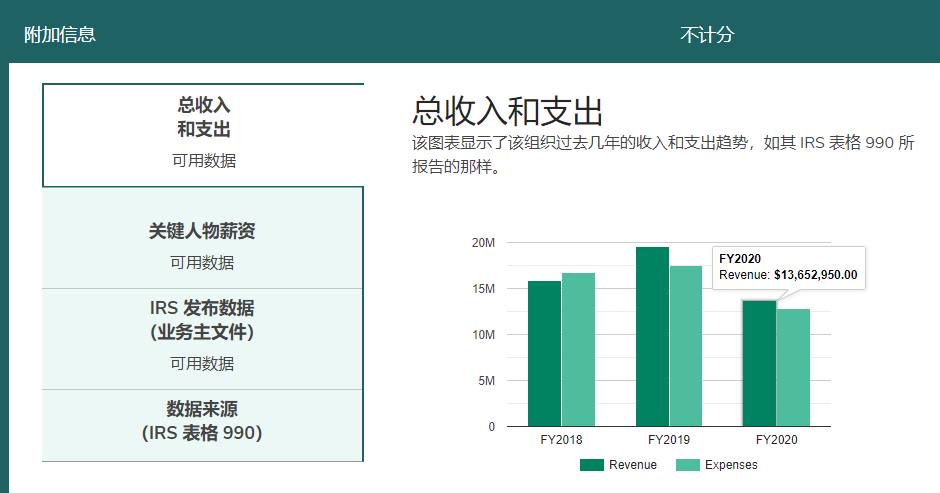Click the 附加信息 header title
Screen dimensions: 940x493
60,35
